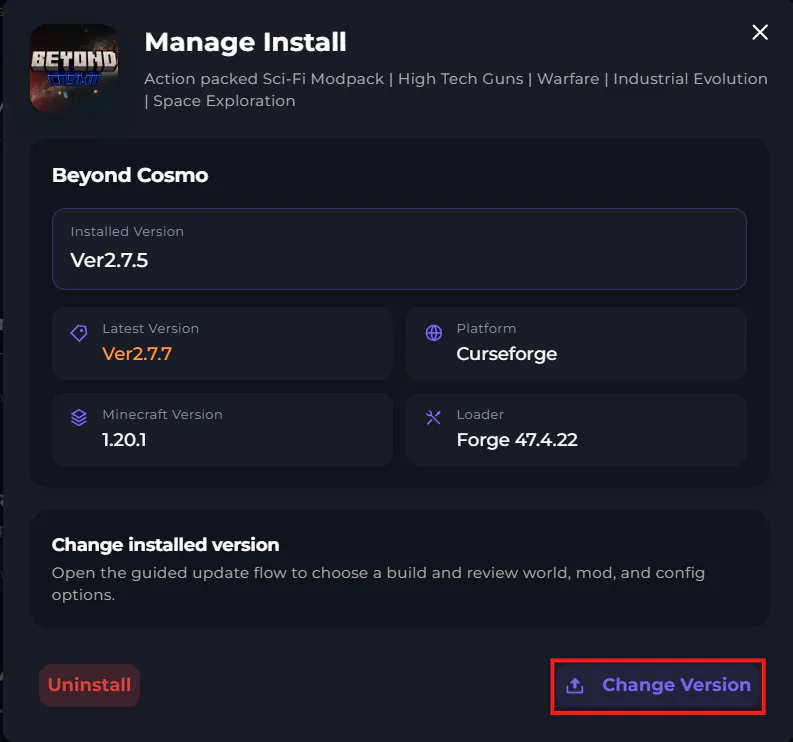Open the Change Version flow
The height and width of the screenshot is (742, 793).
click(658, 686)
